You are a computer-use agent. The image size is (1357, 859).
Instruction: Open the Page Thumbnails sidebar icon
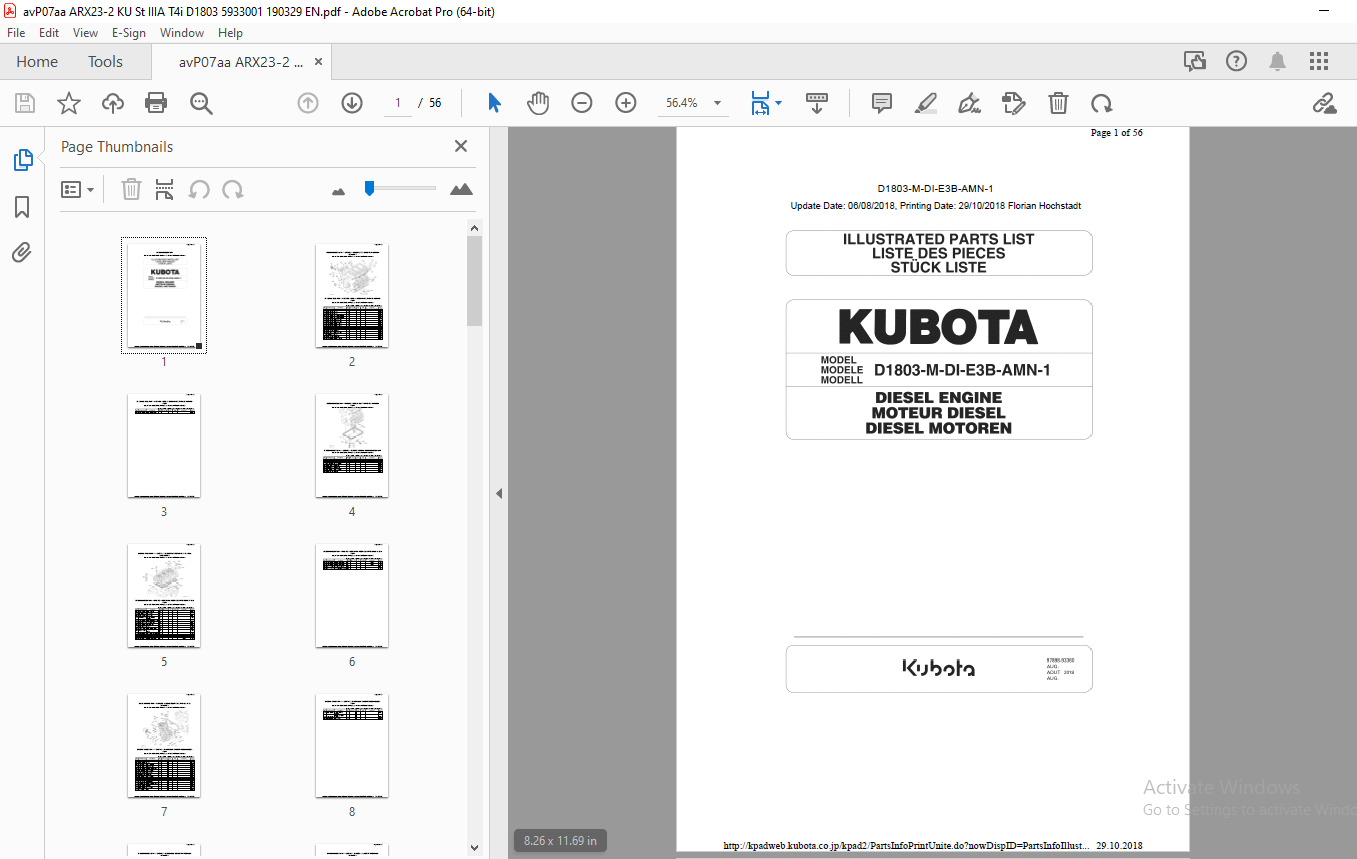click(x=22, y=160)
